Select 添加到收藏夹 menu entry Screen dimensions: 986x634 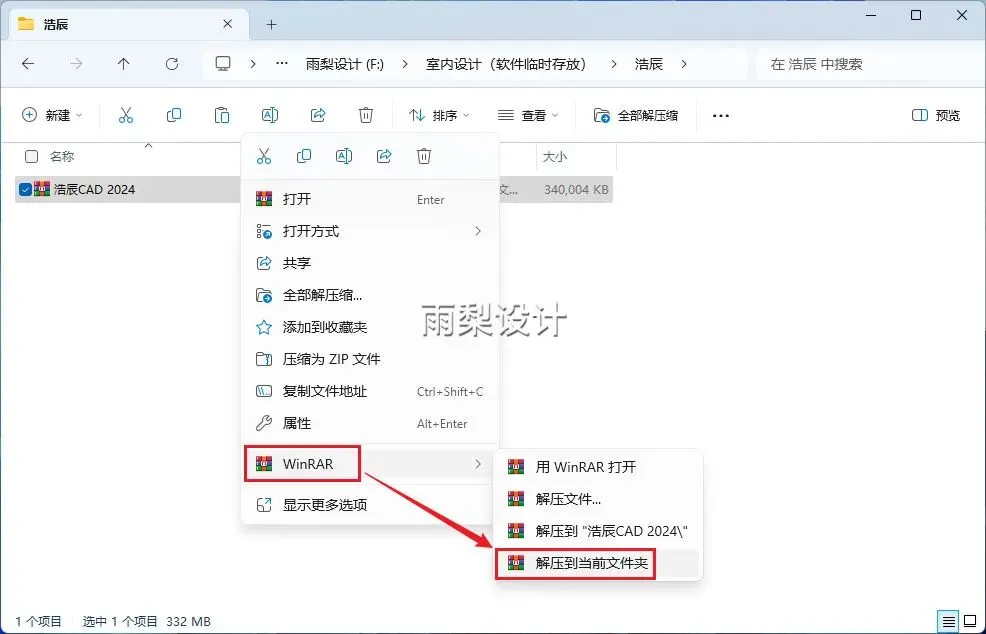click(x=370, y=327)
